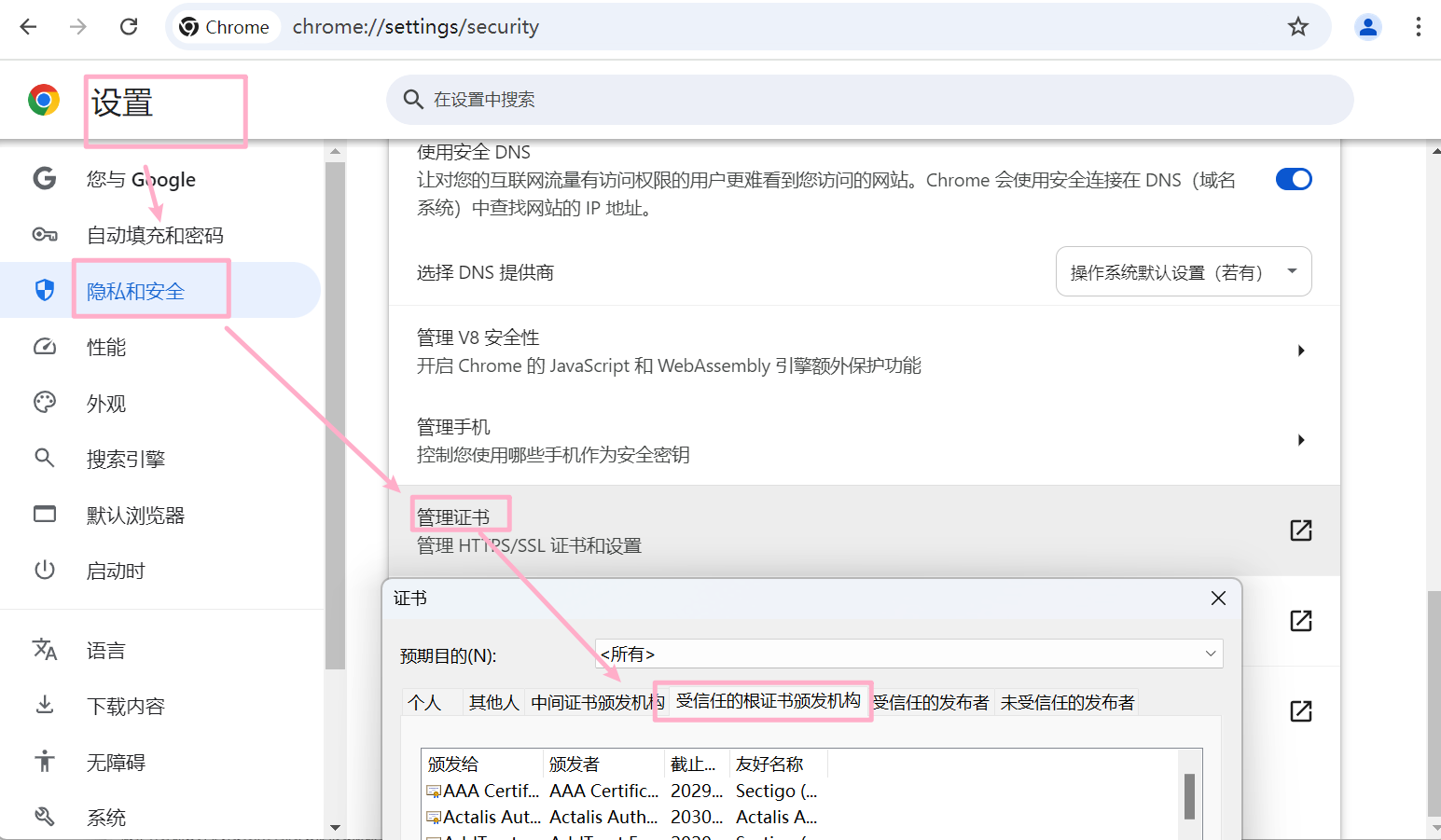Open 启动时 settings section

click(160, 571)
